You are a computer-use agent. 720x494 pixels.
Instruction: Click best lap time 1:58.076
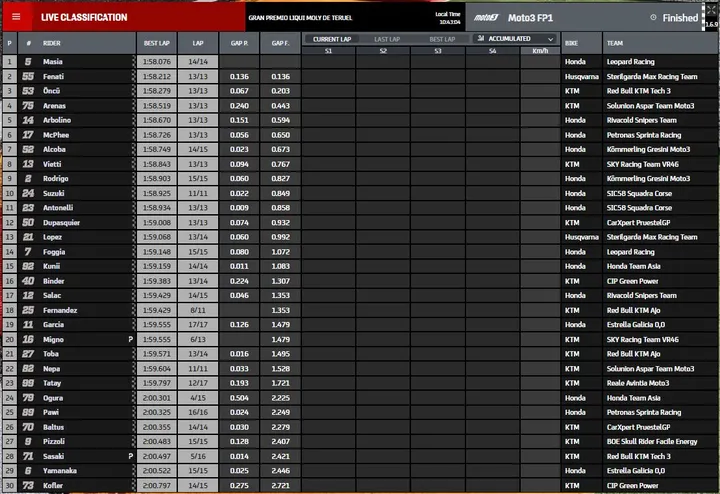click(157, 62)
